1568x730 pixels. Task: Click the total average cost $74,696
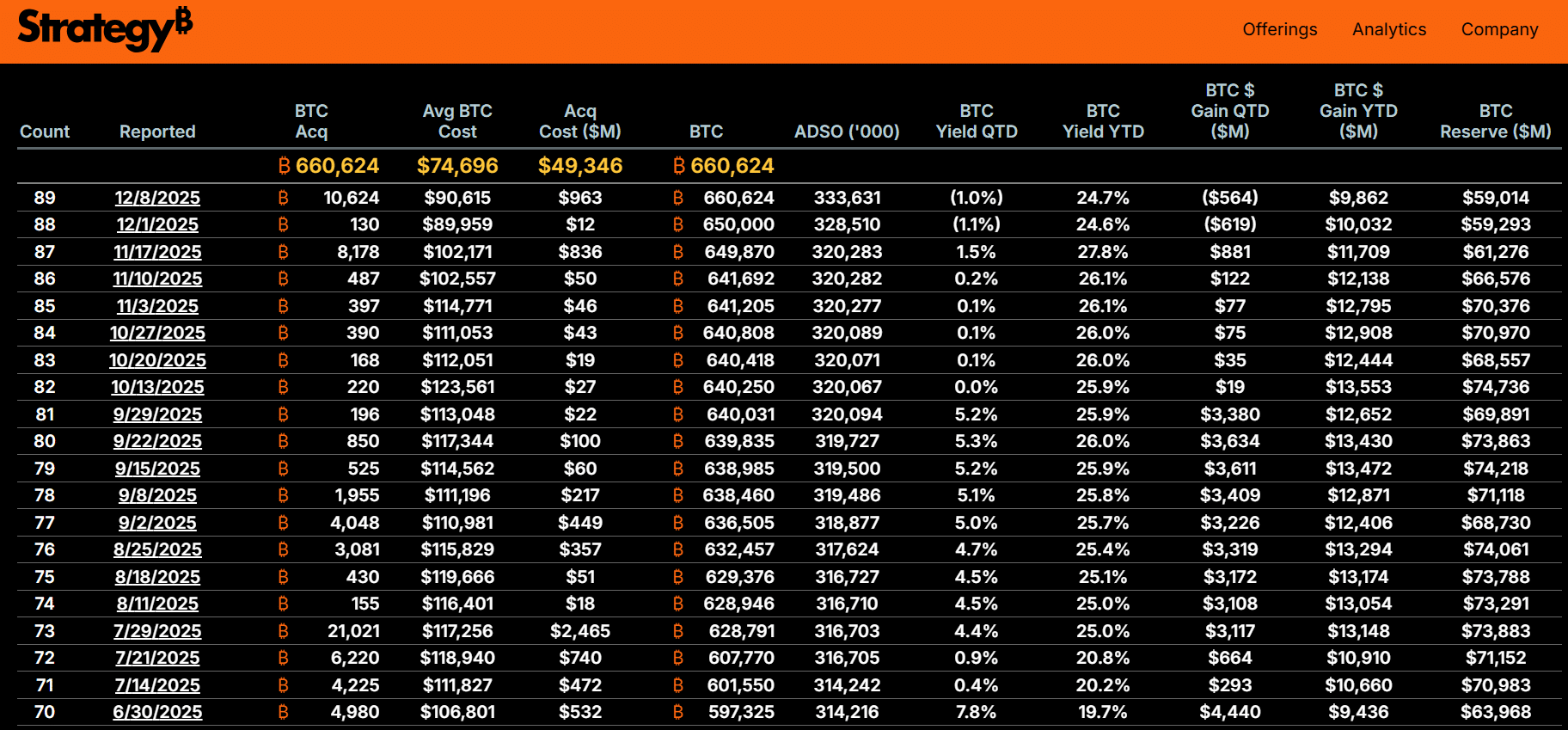click(x=457, y=166)
